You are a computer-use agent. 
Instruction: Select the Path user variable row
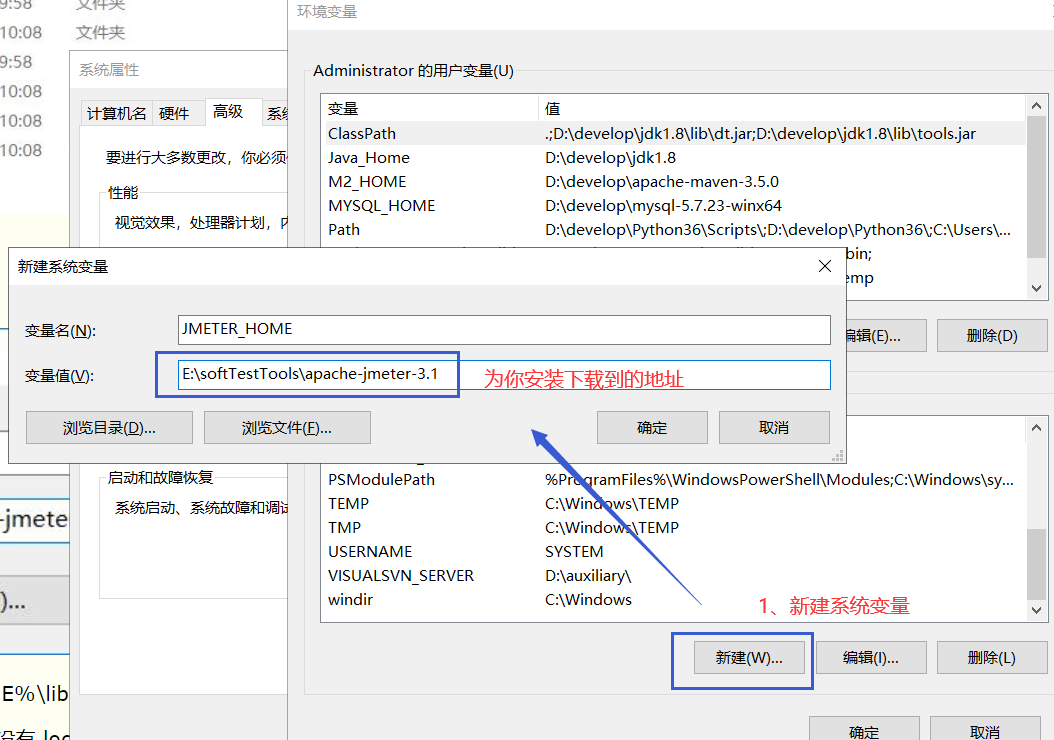pos(676,230)
